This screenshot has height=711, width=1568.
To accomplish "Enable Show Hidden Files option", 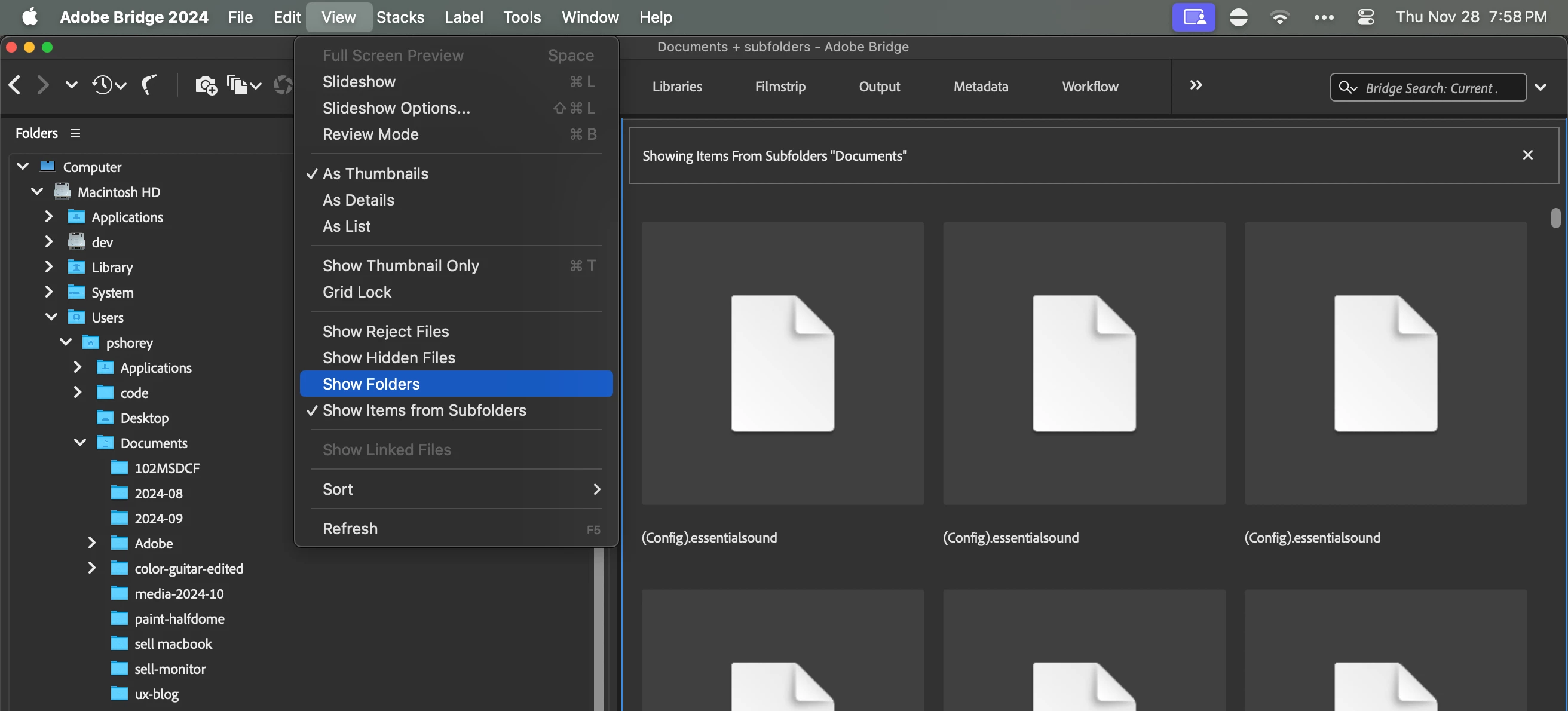I will [388, 358].
